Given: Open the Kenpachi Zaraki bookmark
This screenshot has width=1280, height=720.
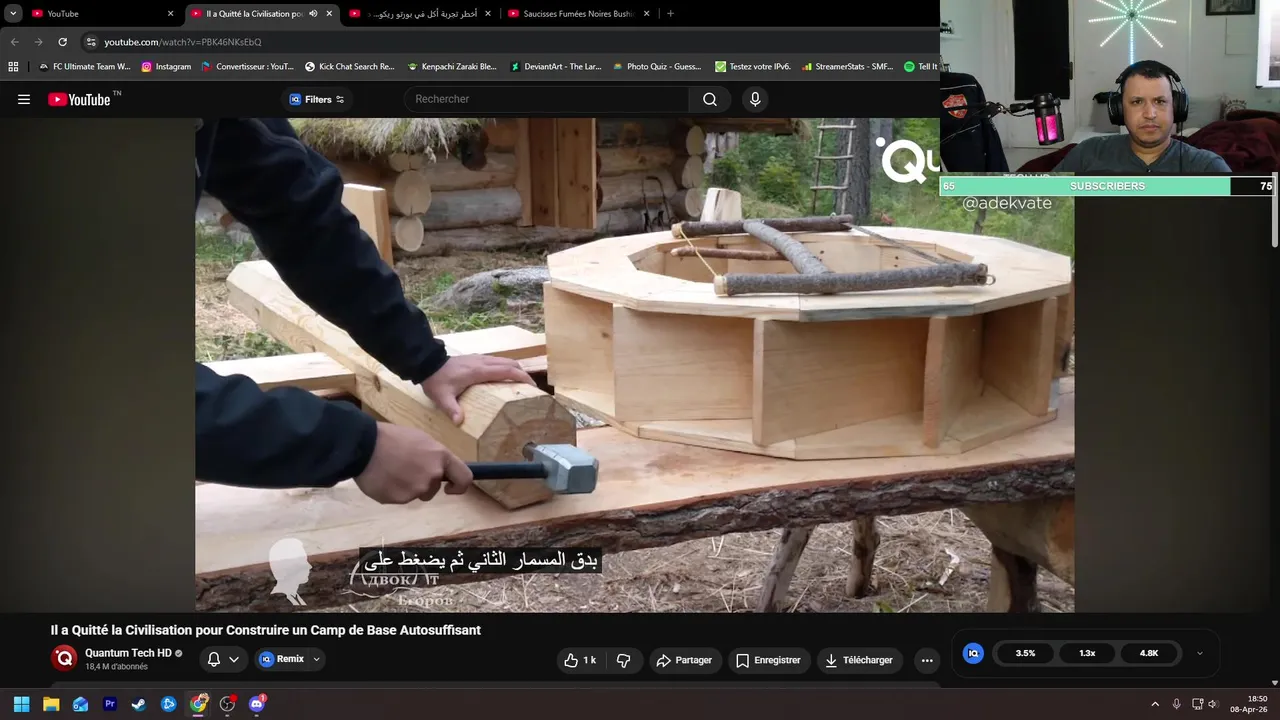Looking at the screenshot, I should tap(451, 67).
